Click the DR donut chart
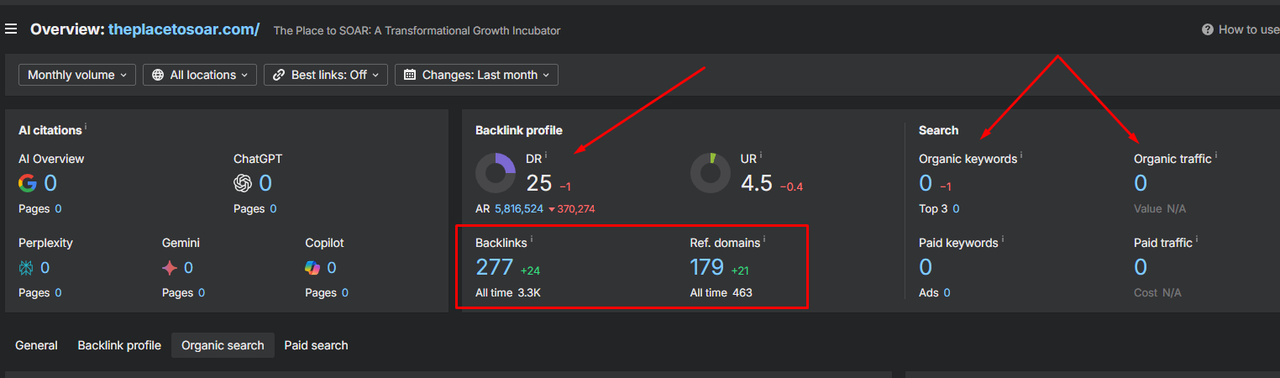The image size is (1280, 378). (x=495, y=173)
